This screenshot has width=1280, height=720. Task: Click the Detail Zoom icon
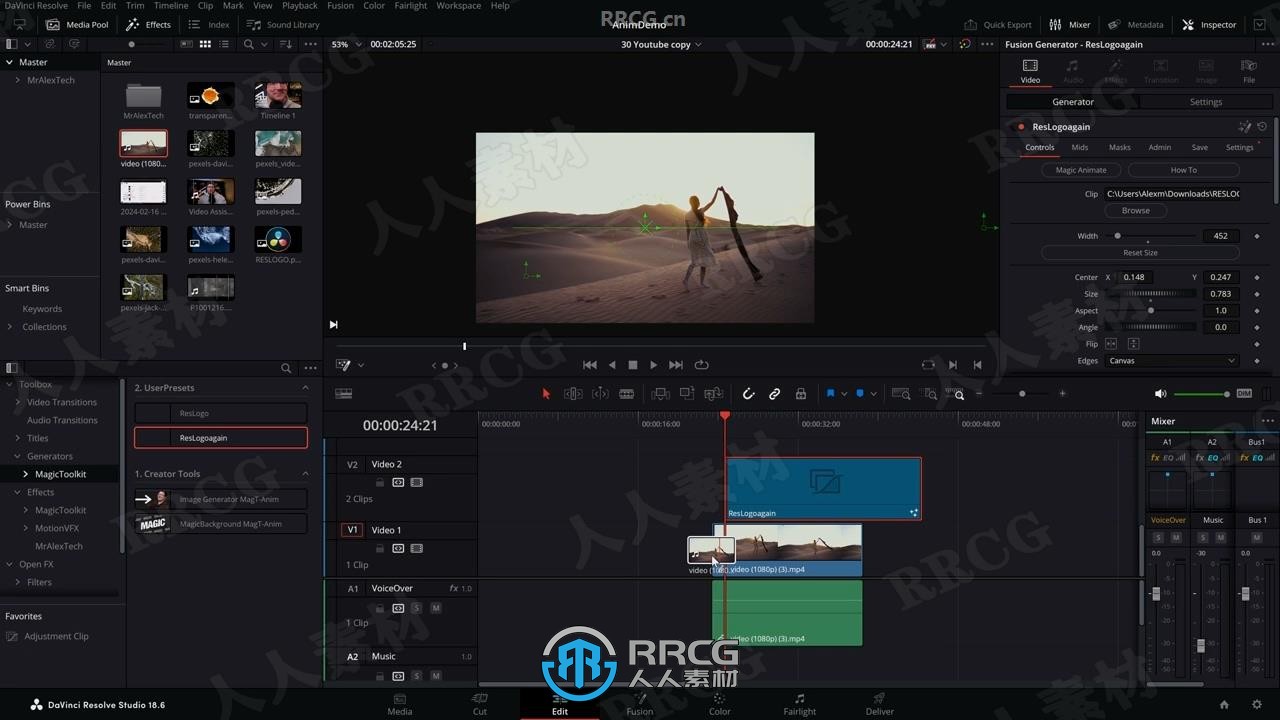(x=930, y=394)
